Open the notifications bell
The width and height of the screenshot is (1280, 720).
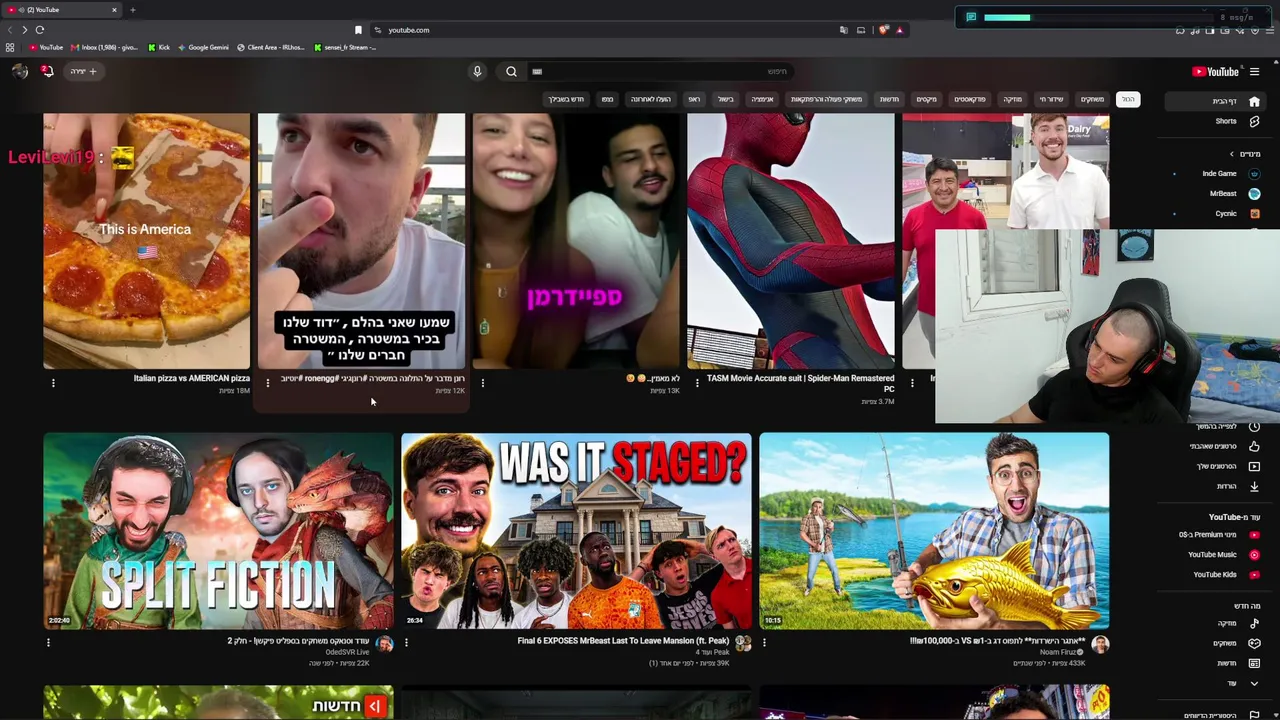tap(47, 71)
